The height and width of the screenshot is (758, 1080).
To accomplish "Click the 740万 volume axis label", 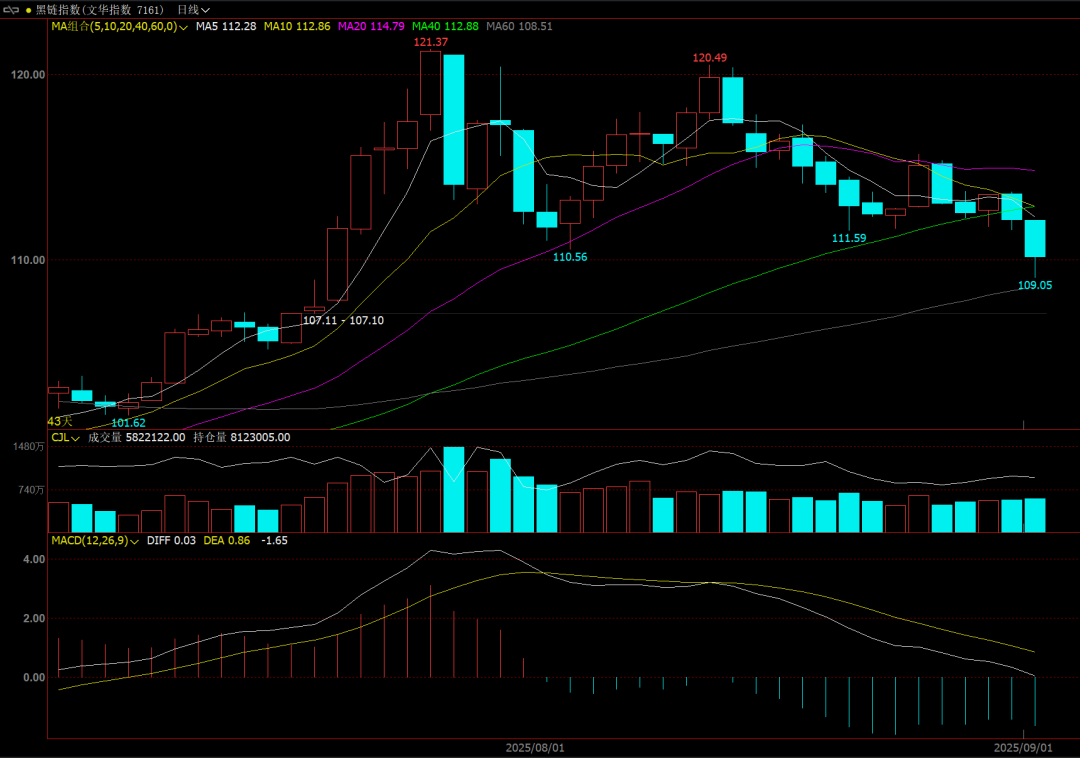I will click(32, 490).
